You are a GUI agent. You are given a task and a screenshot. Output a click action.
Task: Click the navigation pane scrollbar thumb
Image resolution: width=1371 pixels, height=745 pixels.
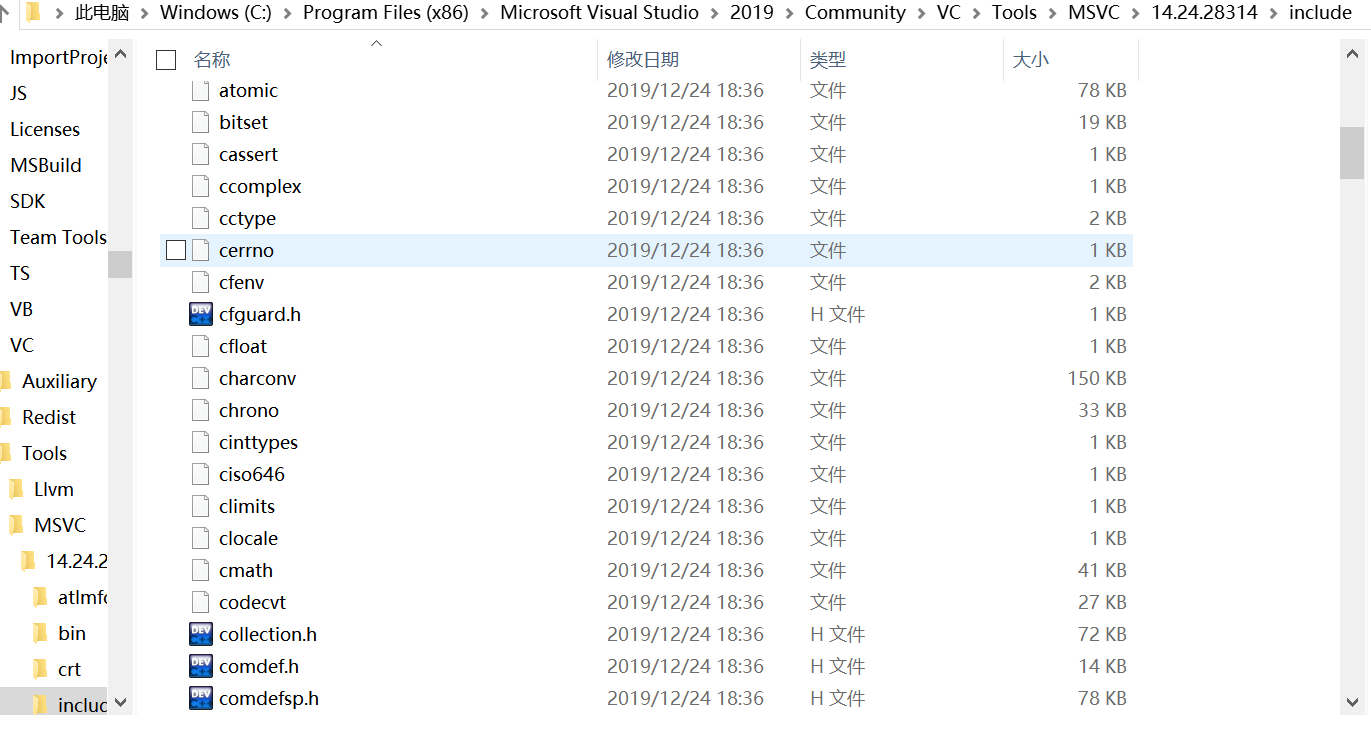(x=120, y=264)
